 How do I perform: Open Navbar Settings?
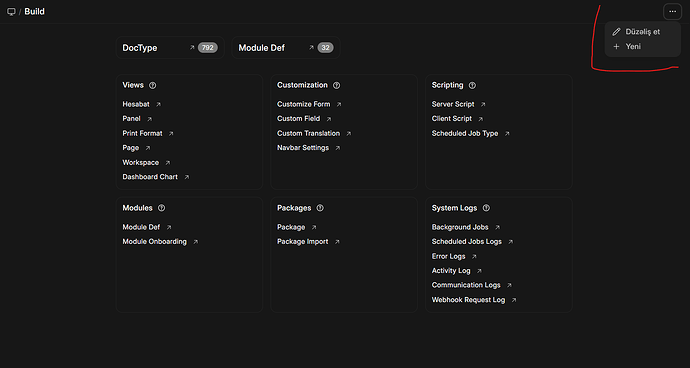[303, 148]
